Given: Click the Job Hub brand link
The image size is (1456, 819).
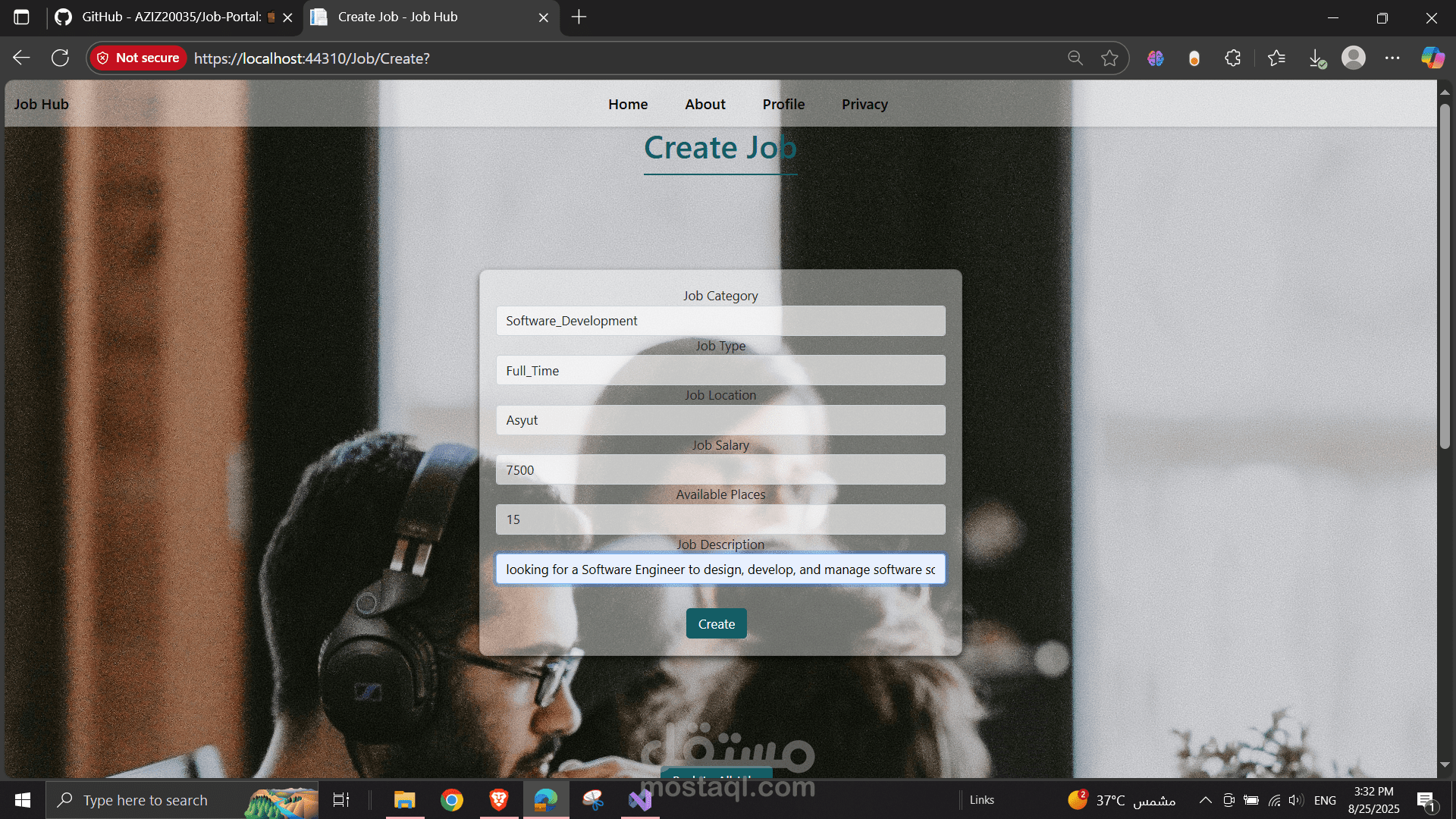Looking at the screenshot, I should pos(41,104).
